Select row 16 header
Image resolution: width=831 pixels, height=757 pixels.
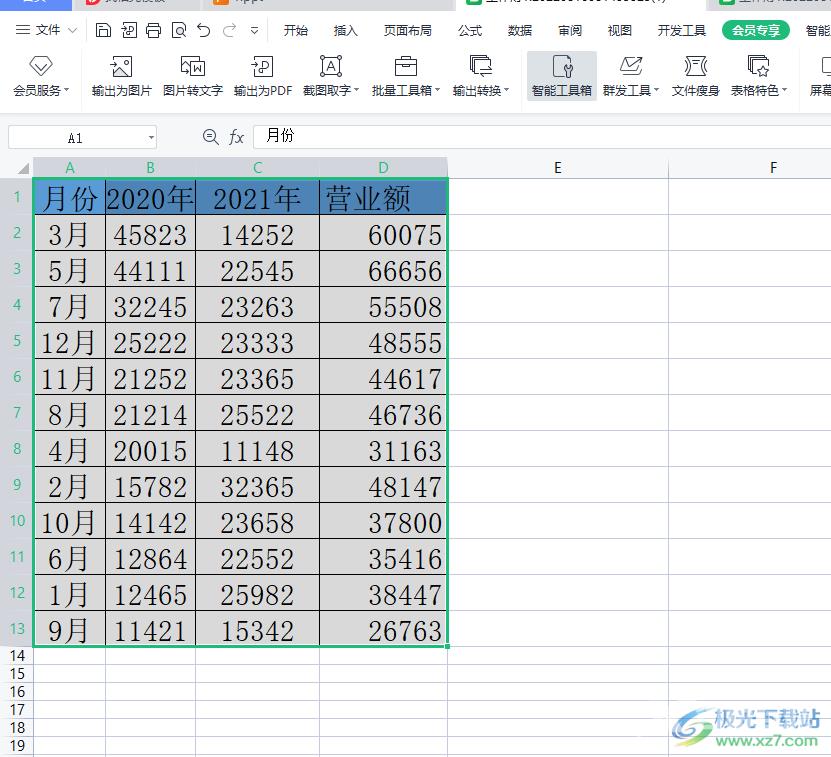[x=17, y=691]
